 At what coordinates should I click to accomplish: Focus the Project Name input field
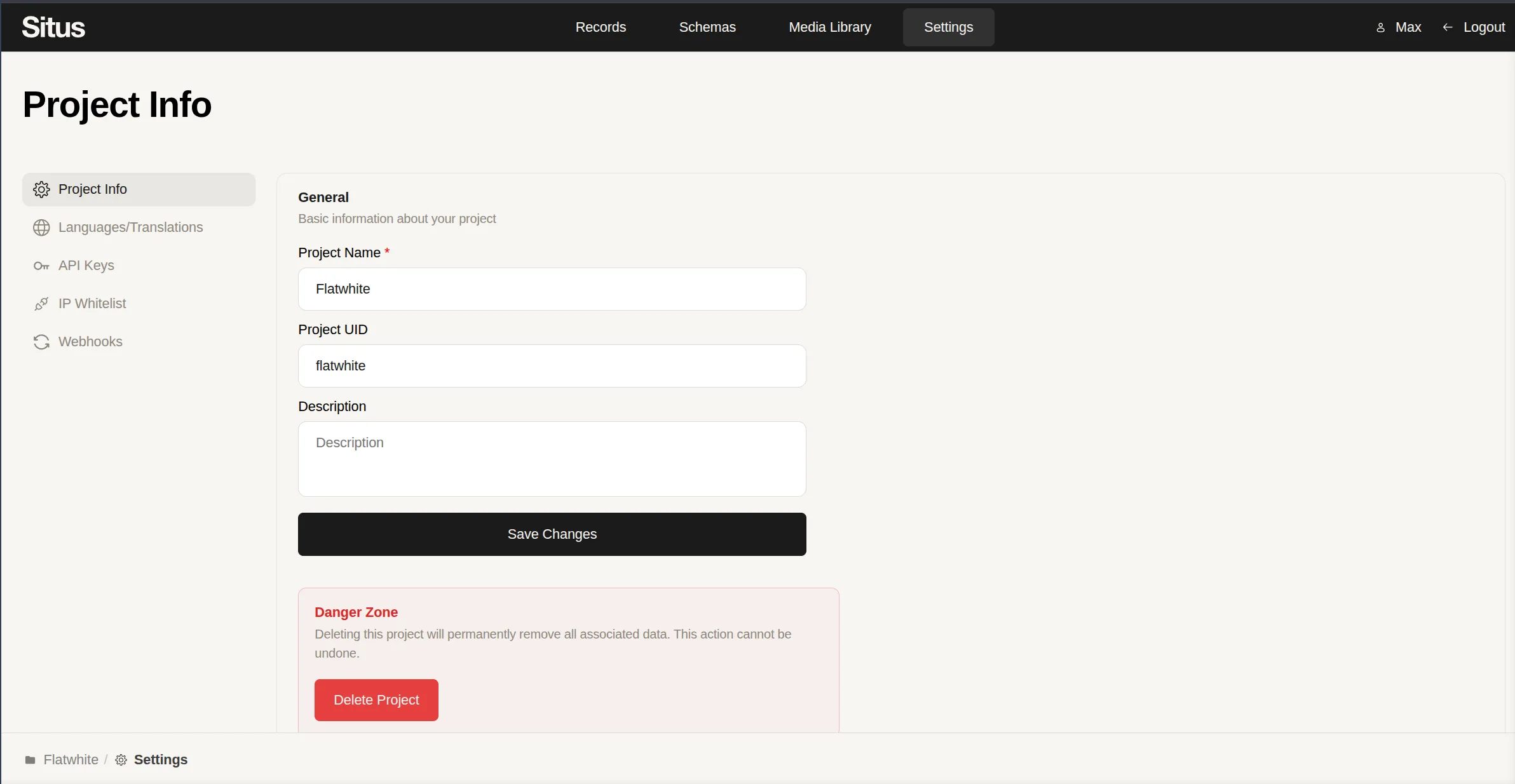(x=552, y=289)
